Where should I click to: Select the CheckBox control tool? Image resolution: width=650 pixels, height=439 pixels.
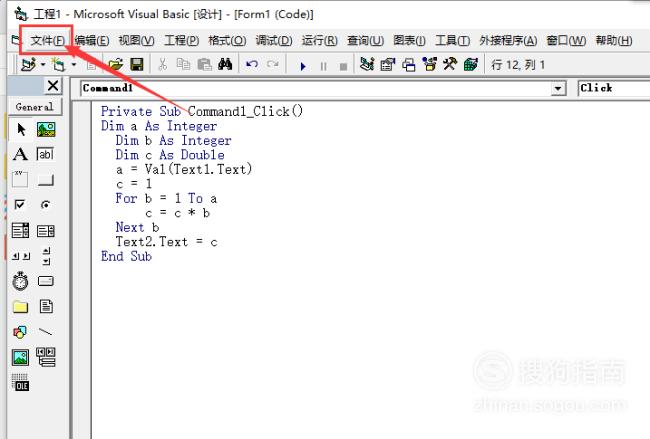click(x=19, y=204)
